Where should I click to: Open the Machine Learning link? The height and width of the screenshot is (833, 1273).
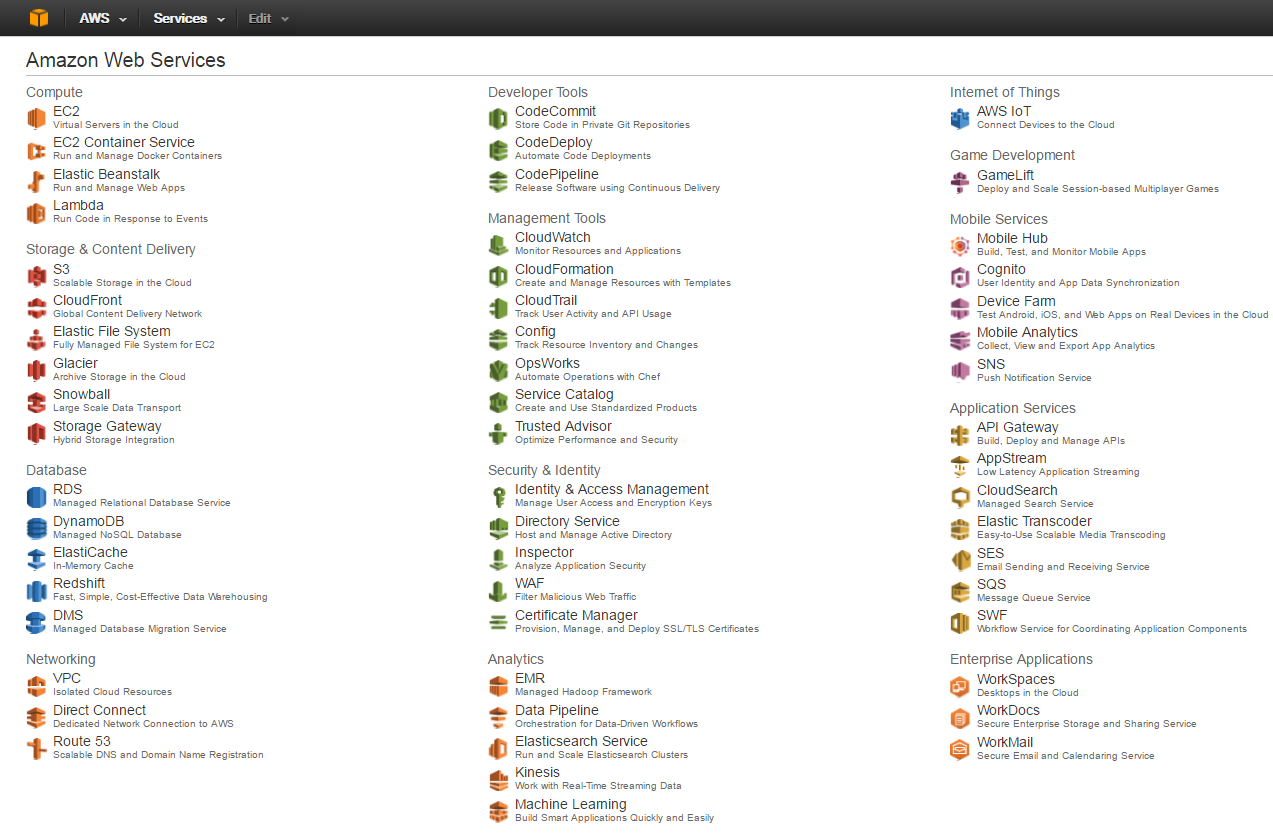(570, 804)
